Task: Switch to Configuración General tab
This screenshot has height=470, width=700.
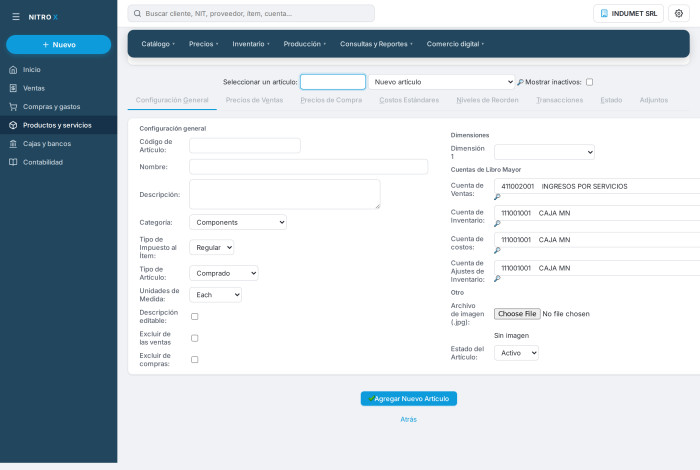Action: coord(172,100)
